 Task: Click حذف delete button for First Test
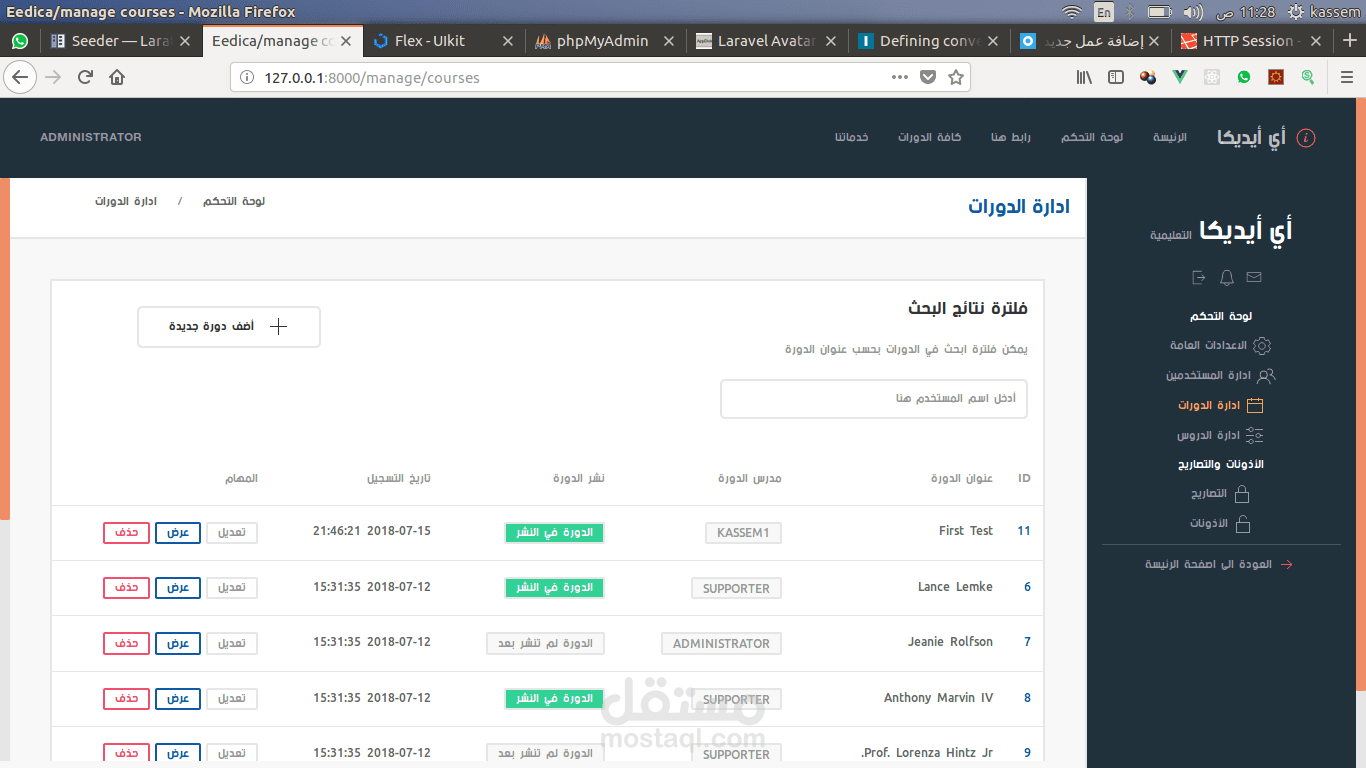pos(126,532)
